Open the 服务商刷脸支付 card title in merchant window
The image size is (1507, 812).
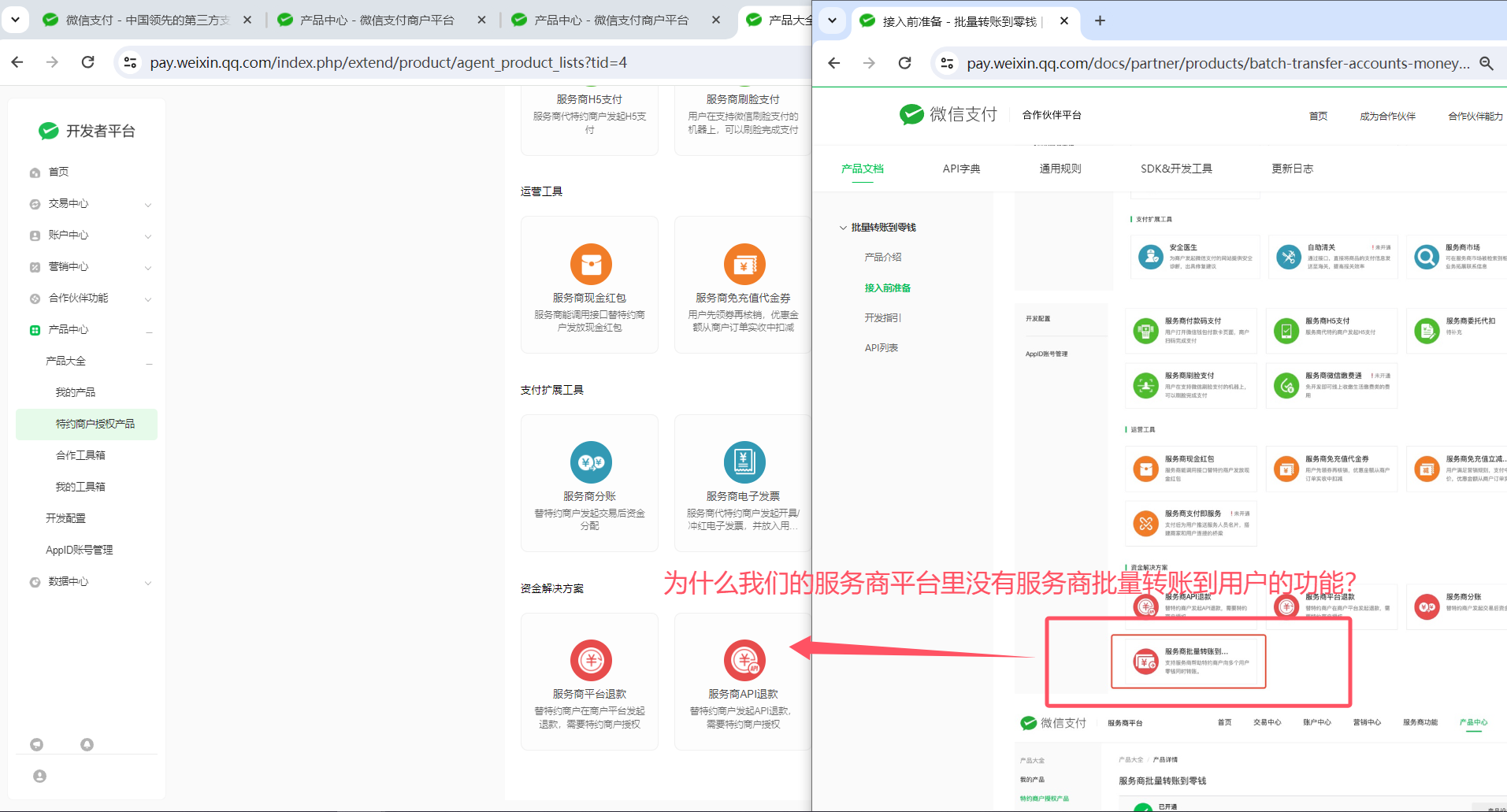pos(743,99)
